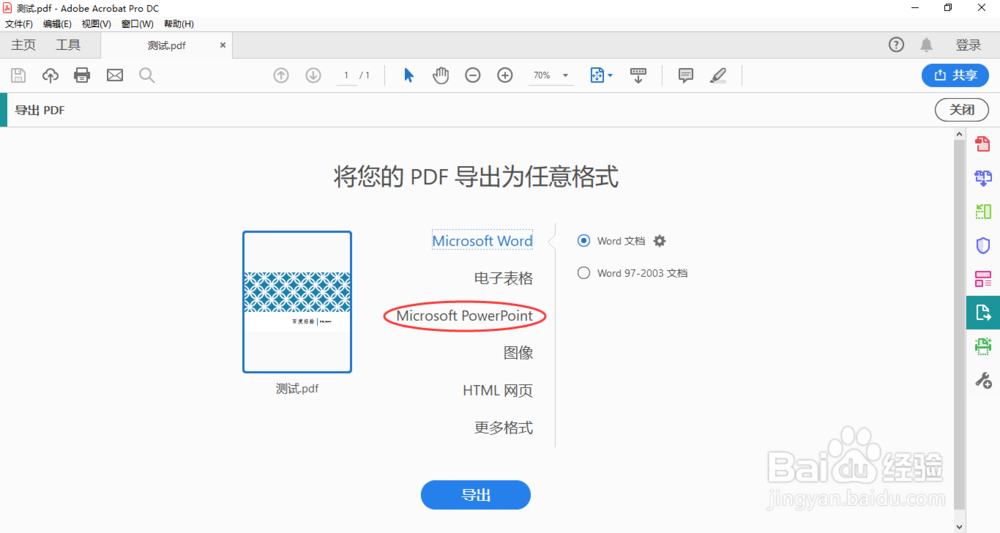Choose 图像 export format

pyautogui.click(x=518, y=353)
